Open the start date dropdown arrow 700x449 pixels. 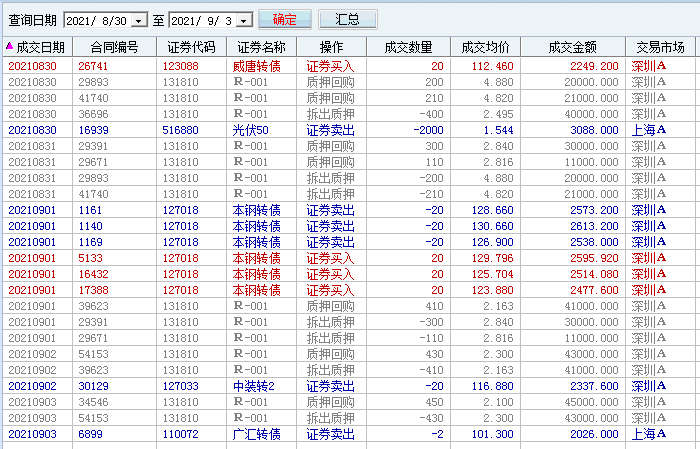(138, 20)
